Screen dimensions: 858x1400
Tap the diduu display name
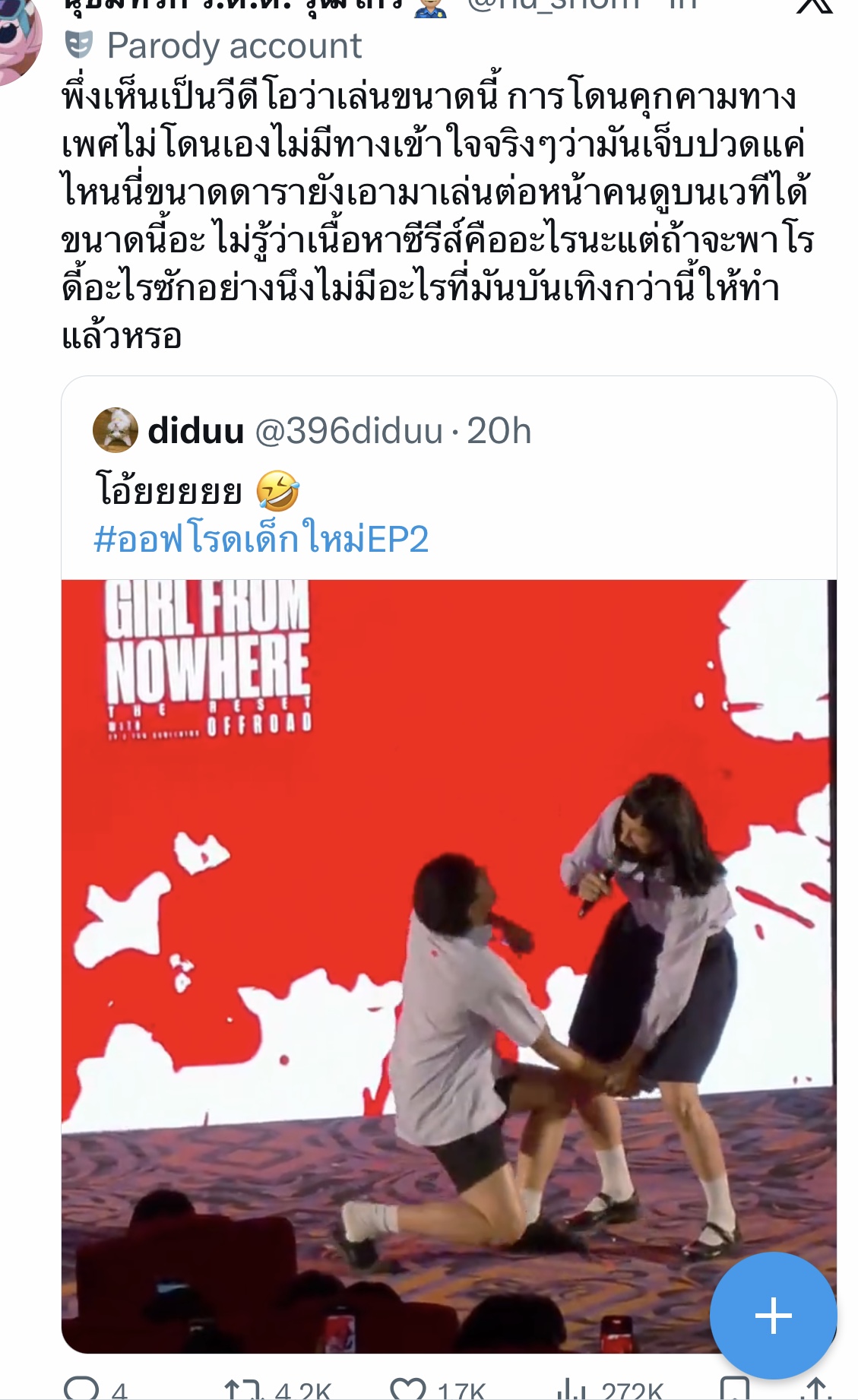click(x=196, y=431)
